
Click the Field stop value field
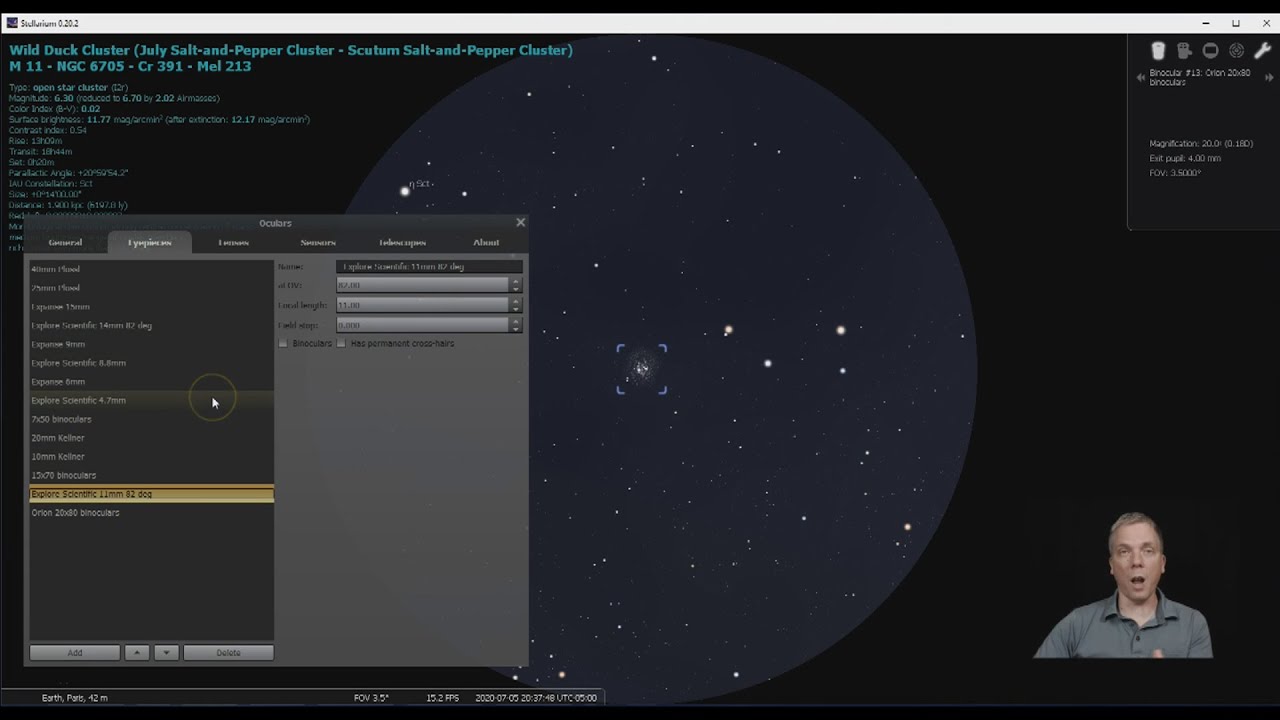pos(423,325)
